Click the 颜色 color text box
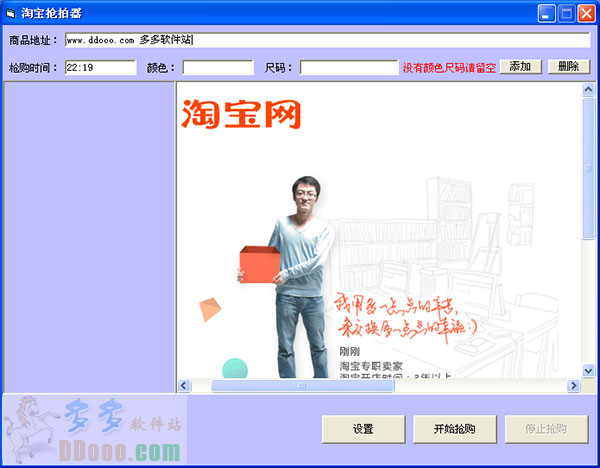600x468 pixels. [x=218, y=67]
